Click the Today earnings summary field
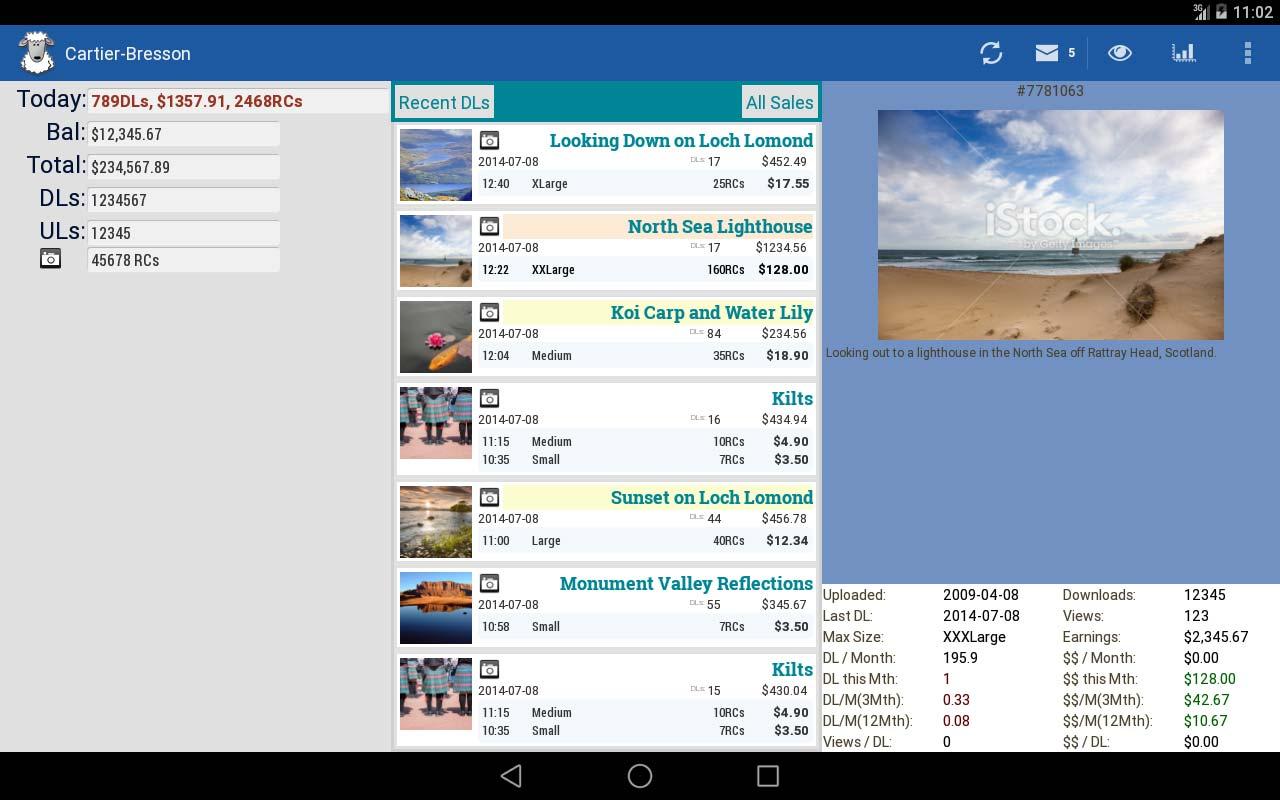 click(238, 100)
